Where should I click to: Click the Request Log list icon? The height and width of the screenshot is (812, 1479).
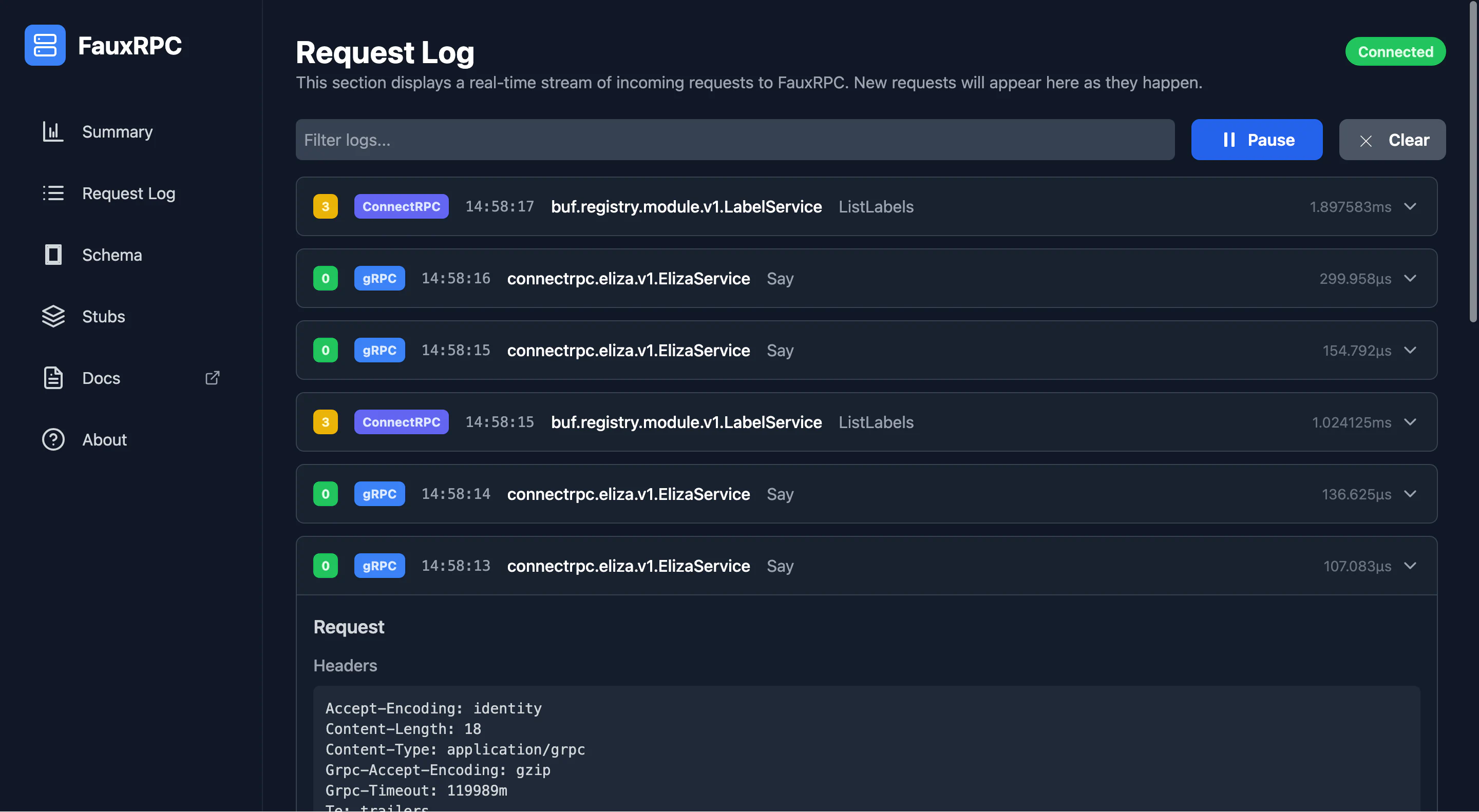[53, 194]
